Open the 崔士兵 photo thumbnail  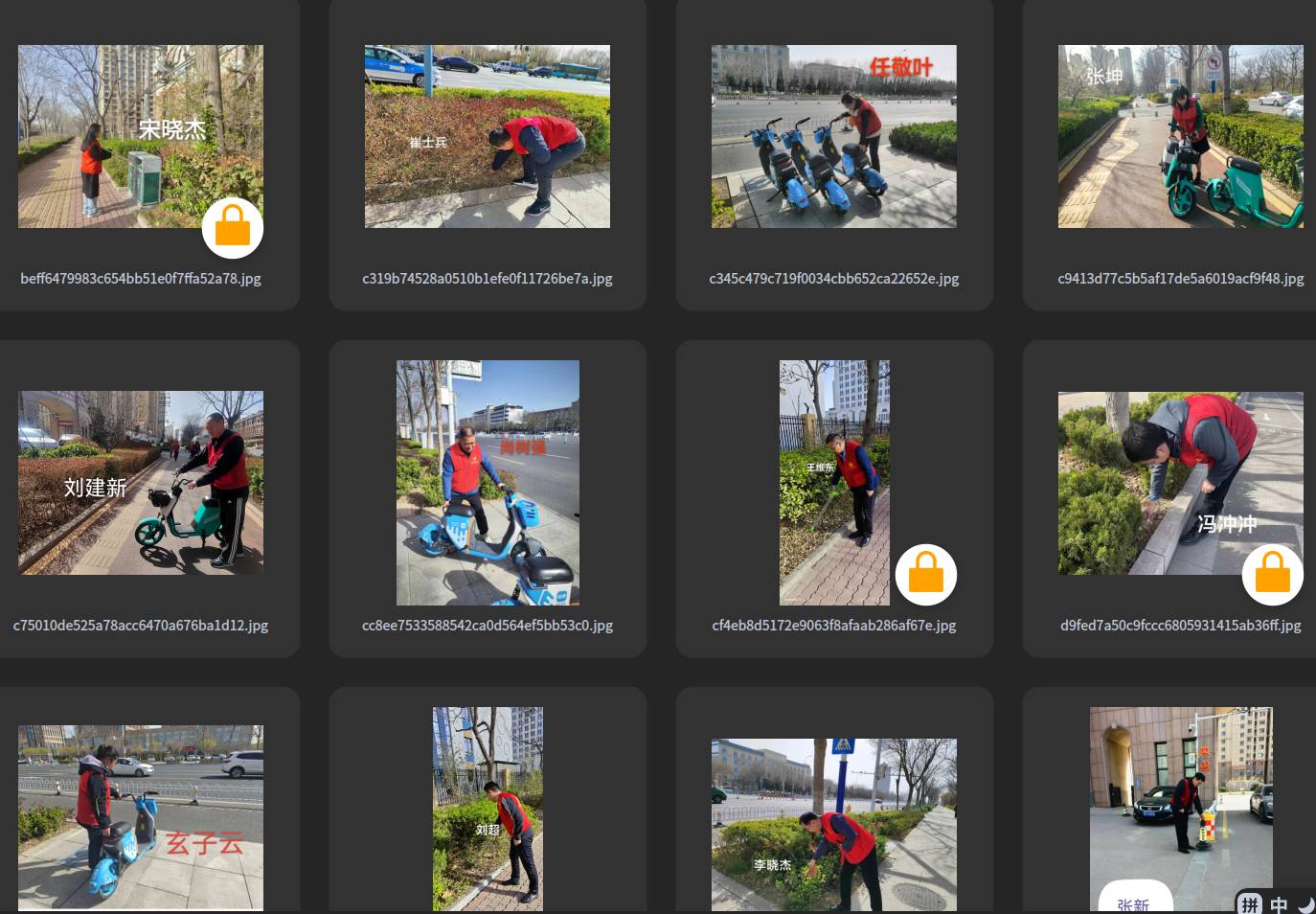click(x=488, y=136)
